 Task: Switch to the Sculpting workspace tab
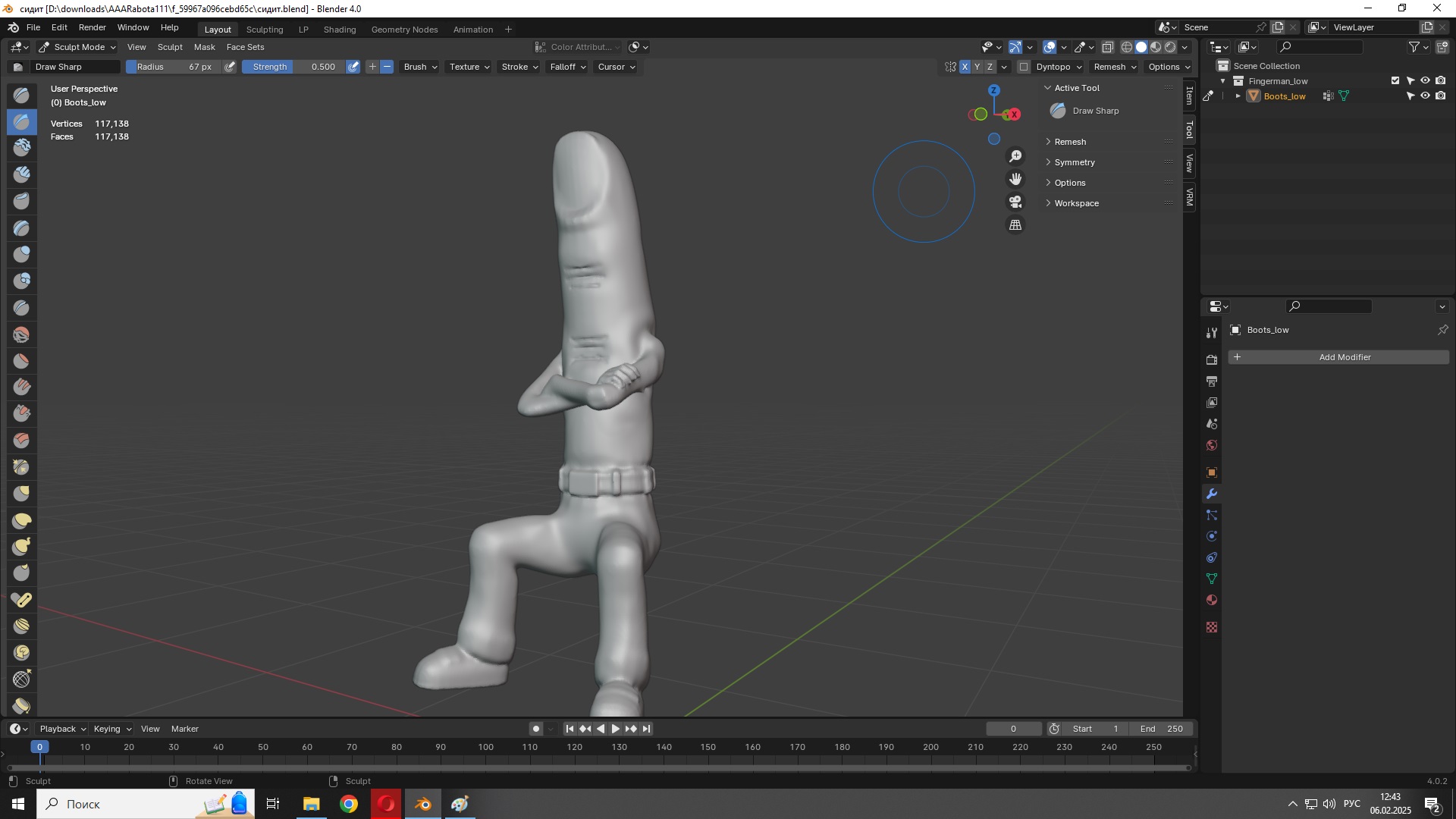(x=265, y=30)
